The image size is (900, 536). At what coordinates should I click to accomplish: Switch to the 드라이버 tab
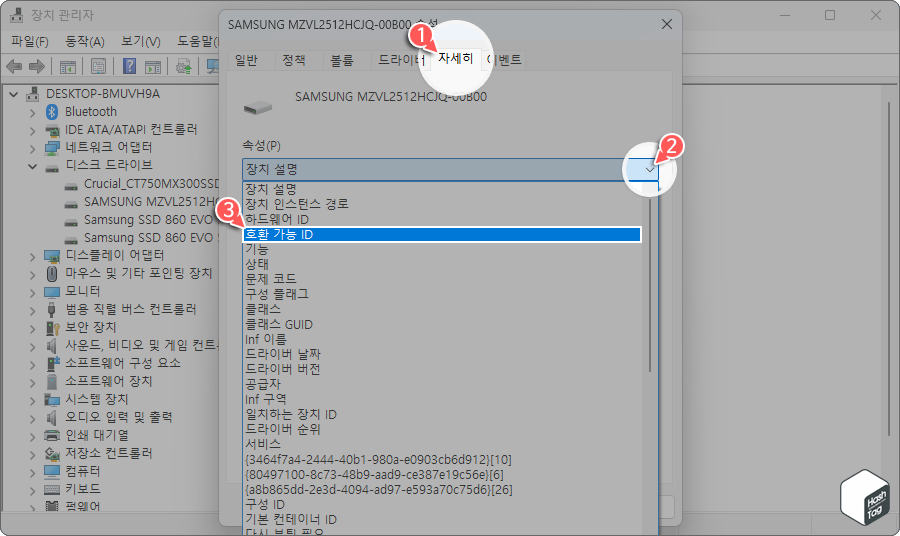[x=401, y=60]
